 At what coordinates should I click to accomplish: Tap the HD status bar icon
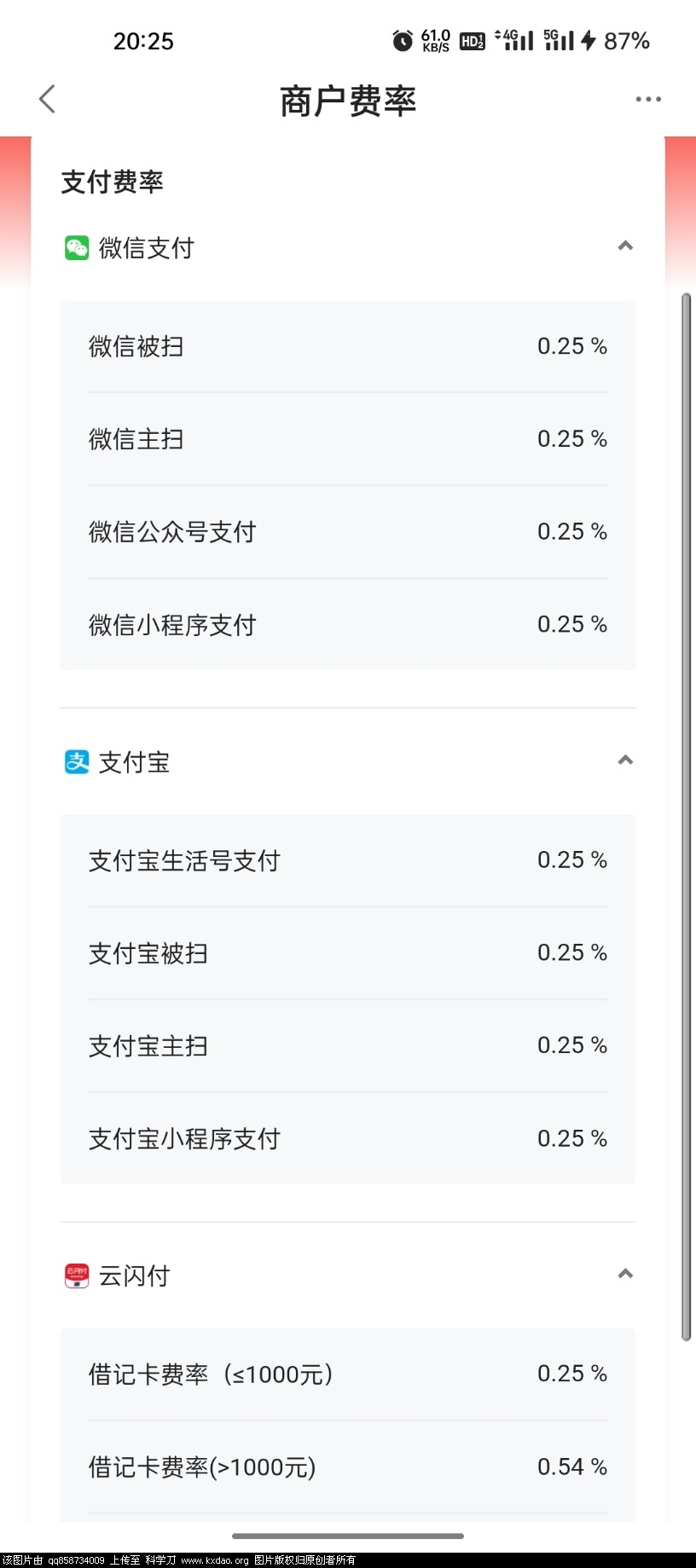(x=472, y=40)
